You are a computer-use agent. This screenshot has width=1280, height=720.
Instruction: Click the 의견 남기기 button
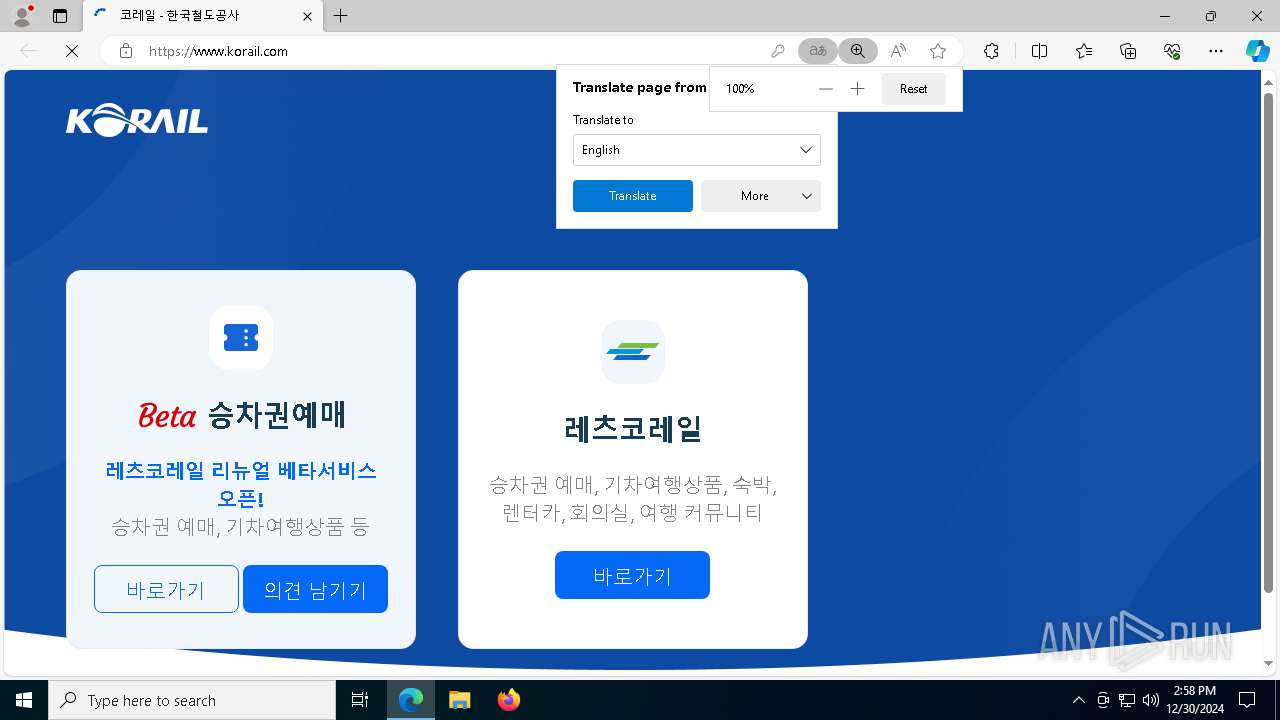tap(315, 589)
